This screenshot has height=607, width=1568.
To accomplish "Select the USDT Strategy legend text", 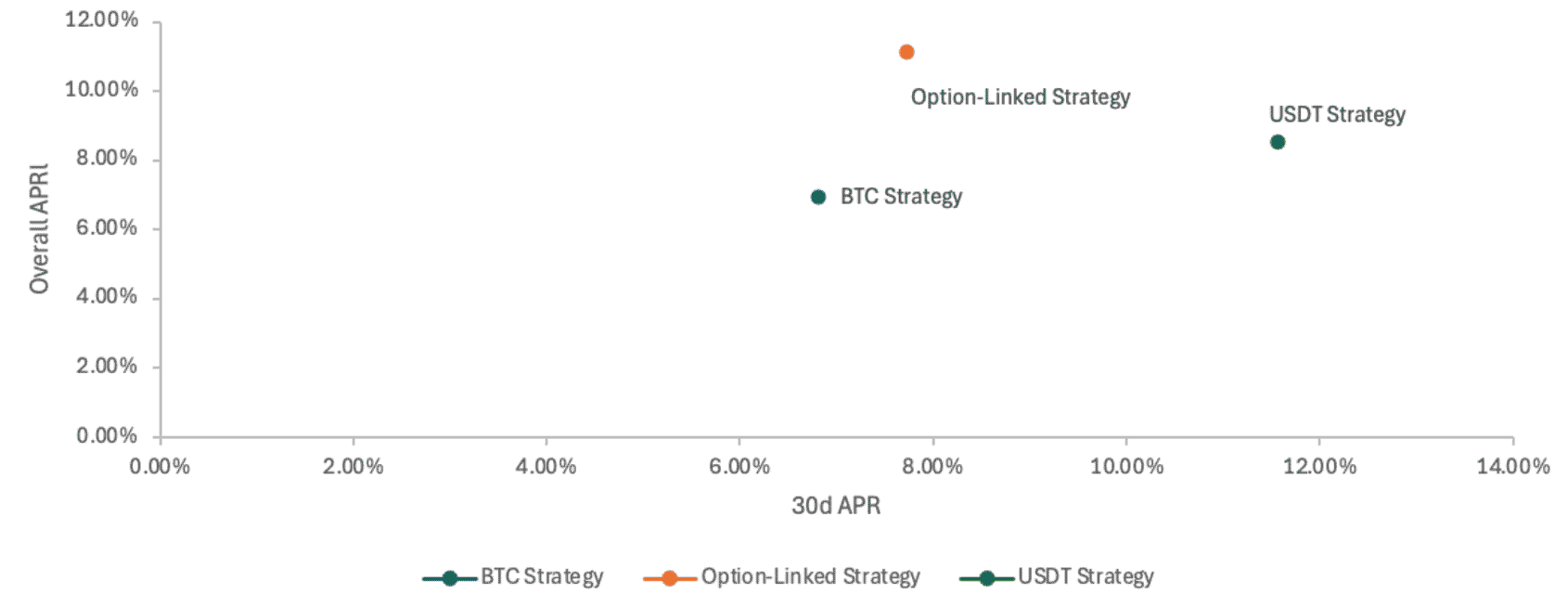I will [1086, 576].
